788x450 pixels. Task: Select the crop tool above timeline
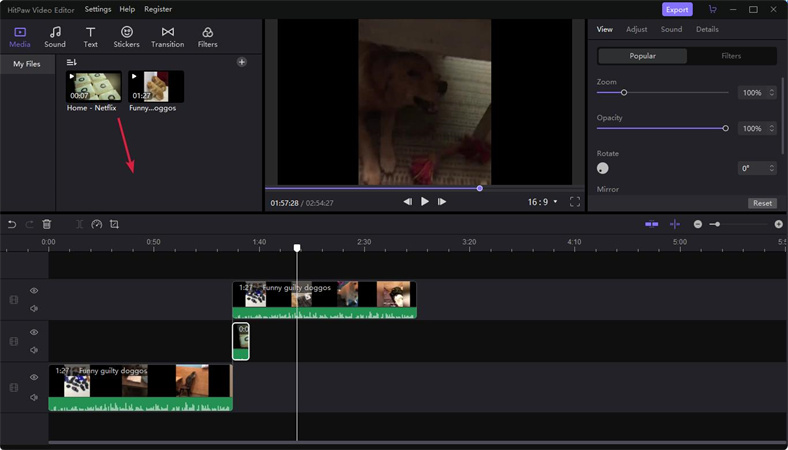pyautogui.click(x=114, y=225)
